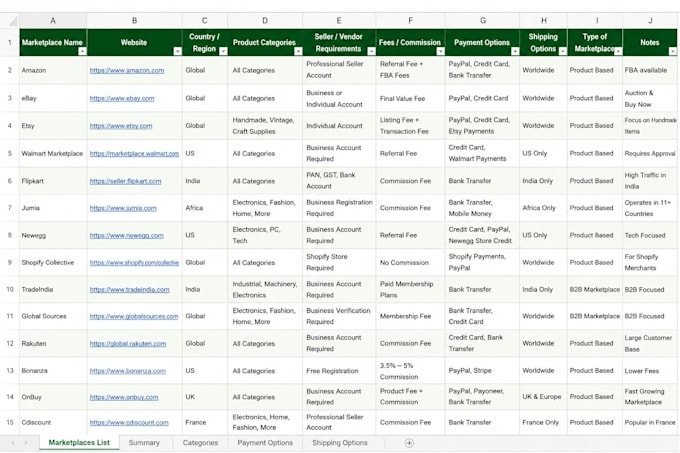
Task: Open the Notes column filter dropdown
Action: click(672, 51)
